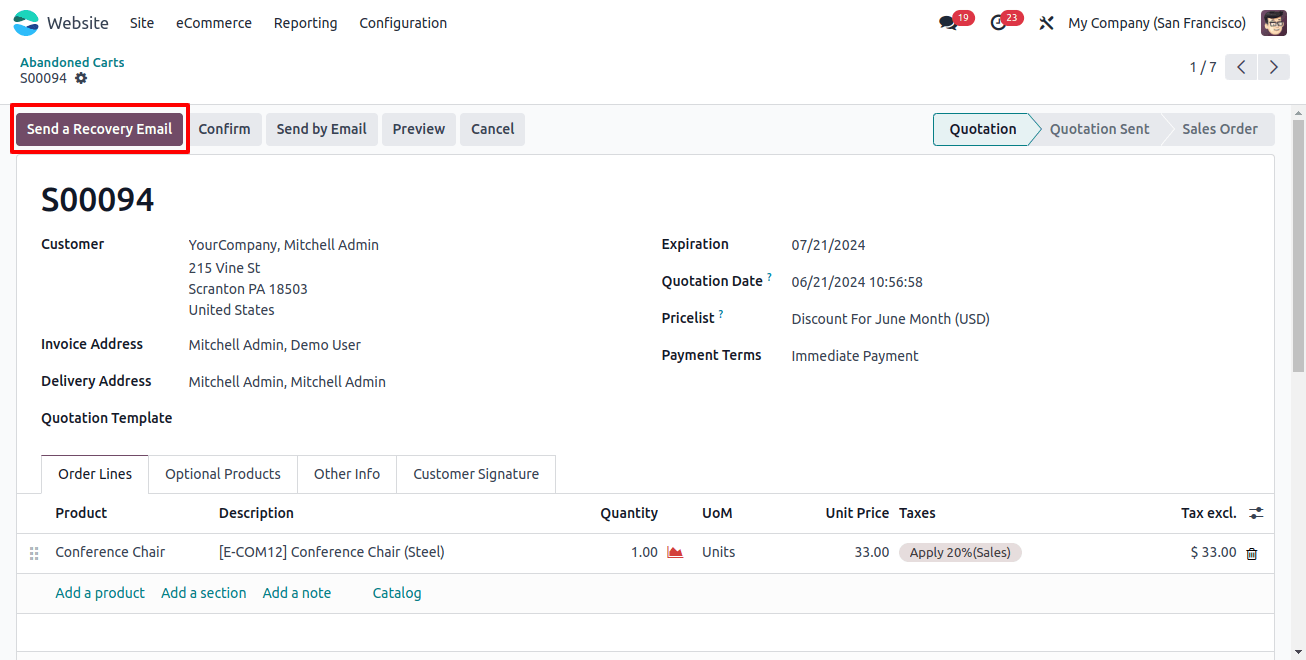Click the debug tools wrench icon
The image size is (1306, 660).
coord(1047,23)
